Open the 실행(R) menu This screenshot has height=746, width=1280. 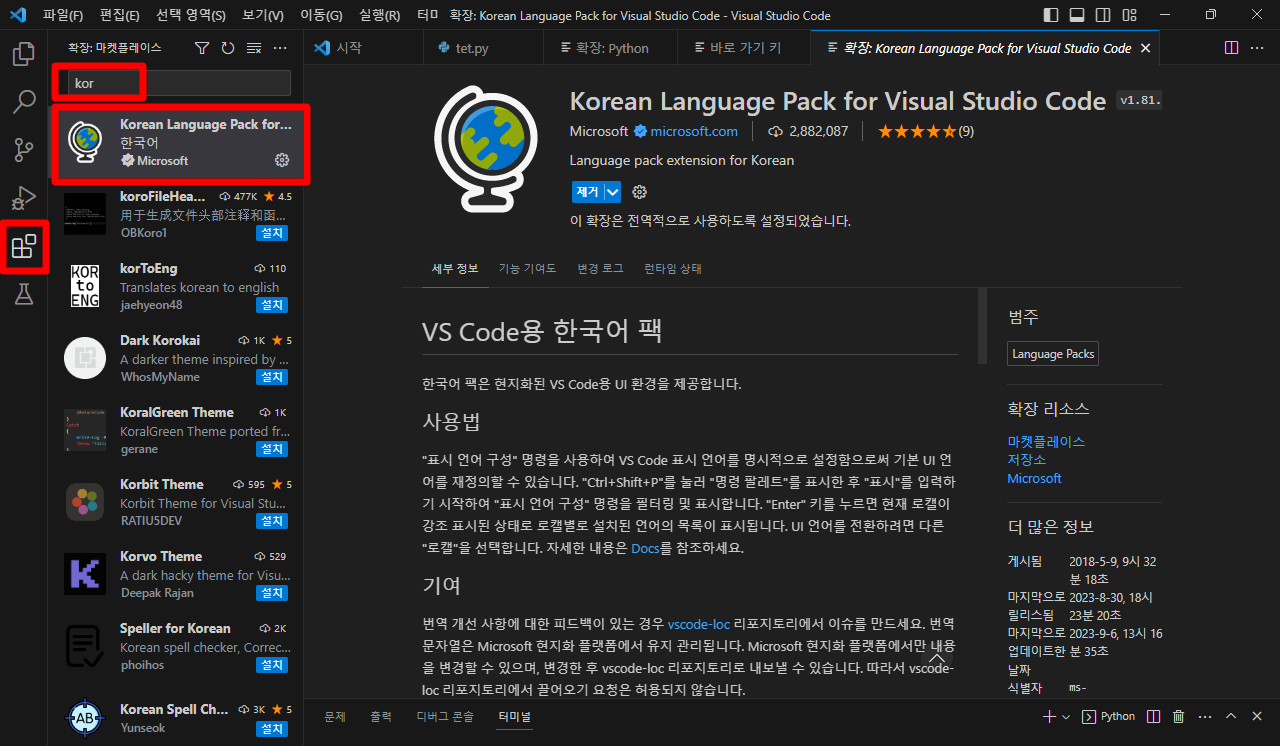(x=379, y=15)
